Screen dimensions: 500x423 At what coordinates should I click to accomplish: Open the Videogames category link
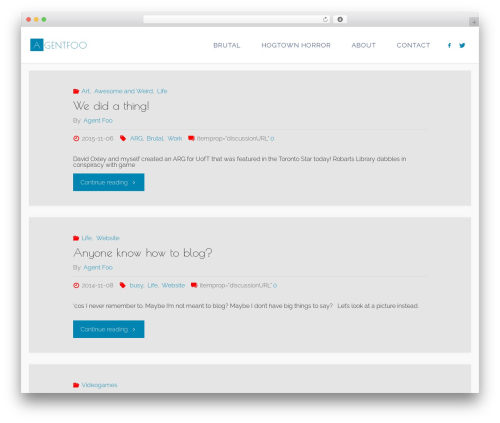click(99, 385)
